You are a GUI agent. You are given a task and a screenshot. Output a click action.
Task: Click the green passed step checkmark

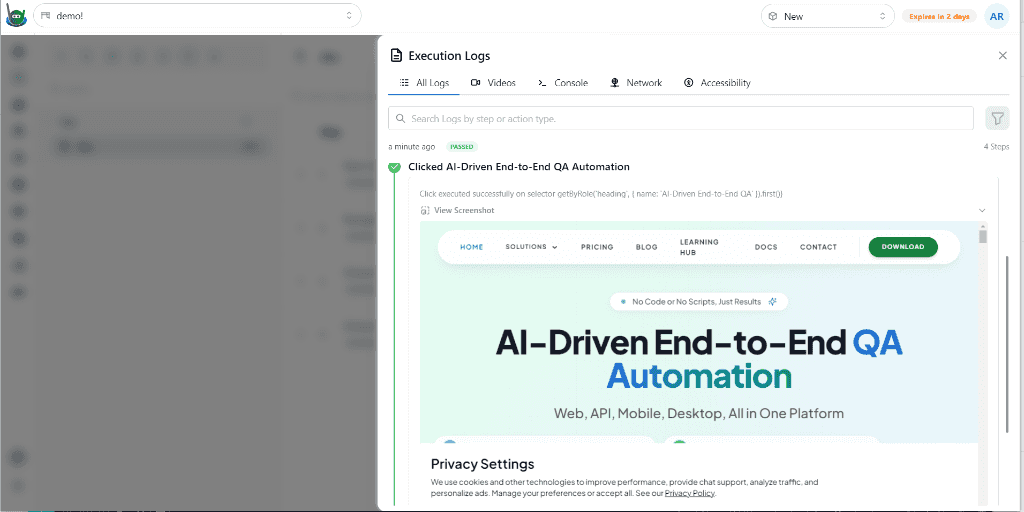point(394,168)
